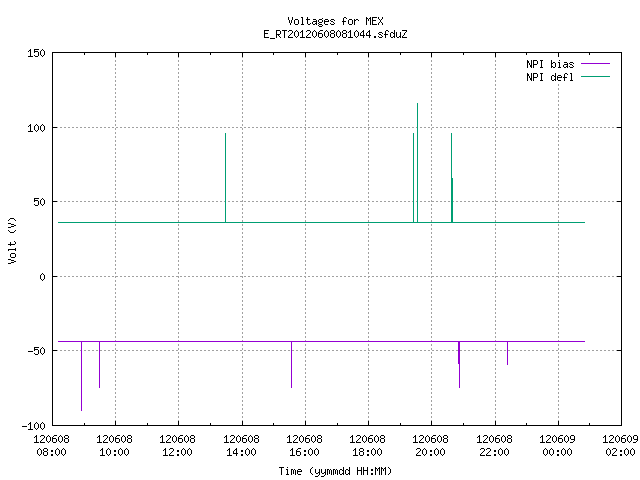Click the deepest purple spike near 09:00
Viewport: 640px width, 480px height.
(x=82, y=376)
